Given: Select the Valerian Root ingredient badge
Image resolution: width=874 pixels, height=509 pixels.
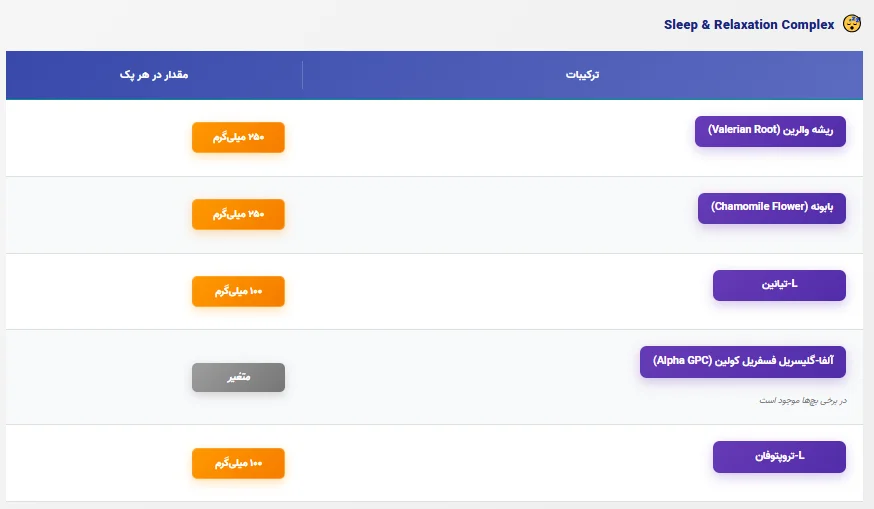Looking at the screenshot, I should click(x=770, y=131).
